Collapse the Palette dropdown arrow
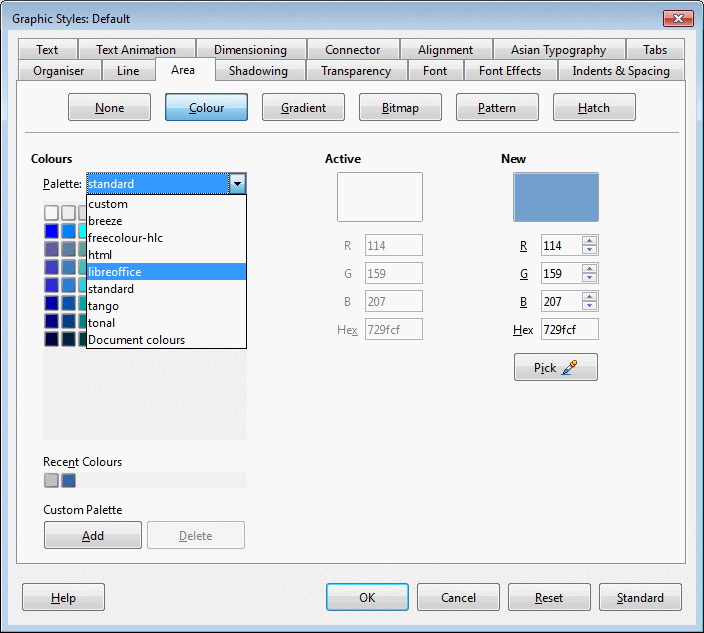The height and width of the screenshot is (633, 704). [237, 183]
